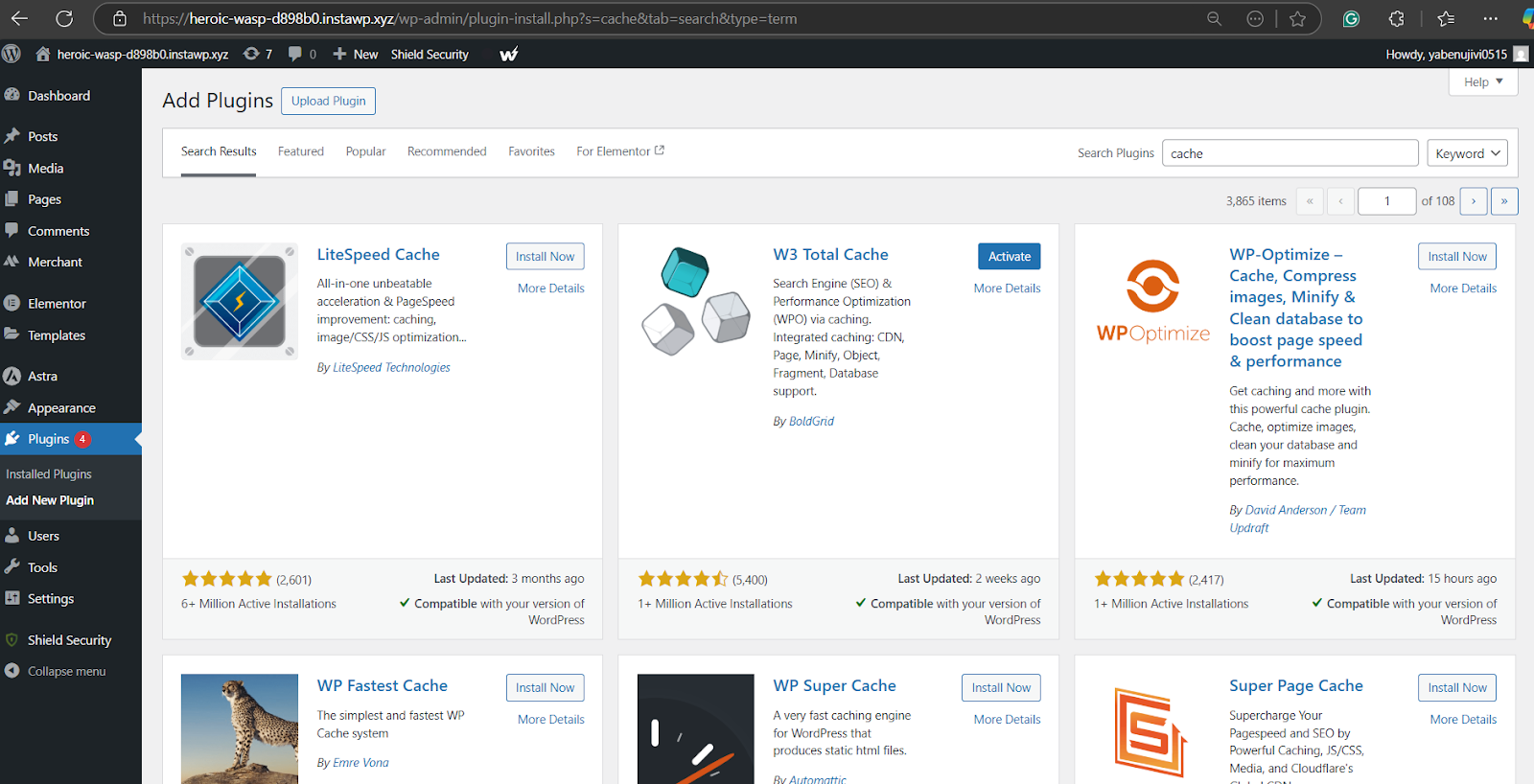Jump to last page of results

(x=1504, y=201)
